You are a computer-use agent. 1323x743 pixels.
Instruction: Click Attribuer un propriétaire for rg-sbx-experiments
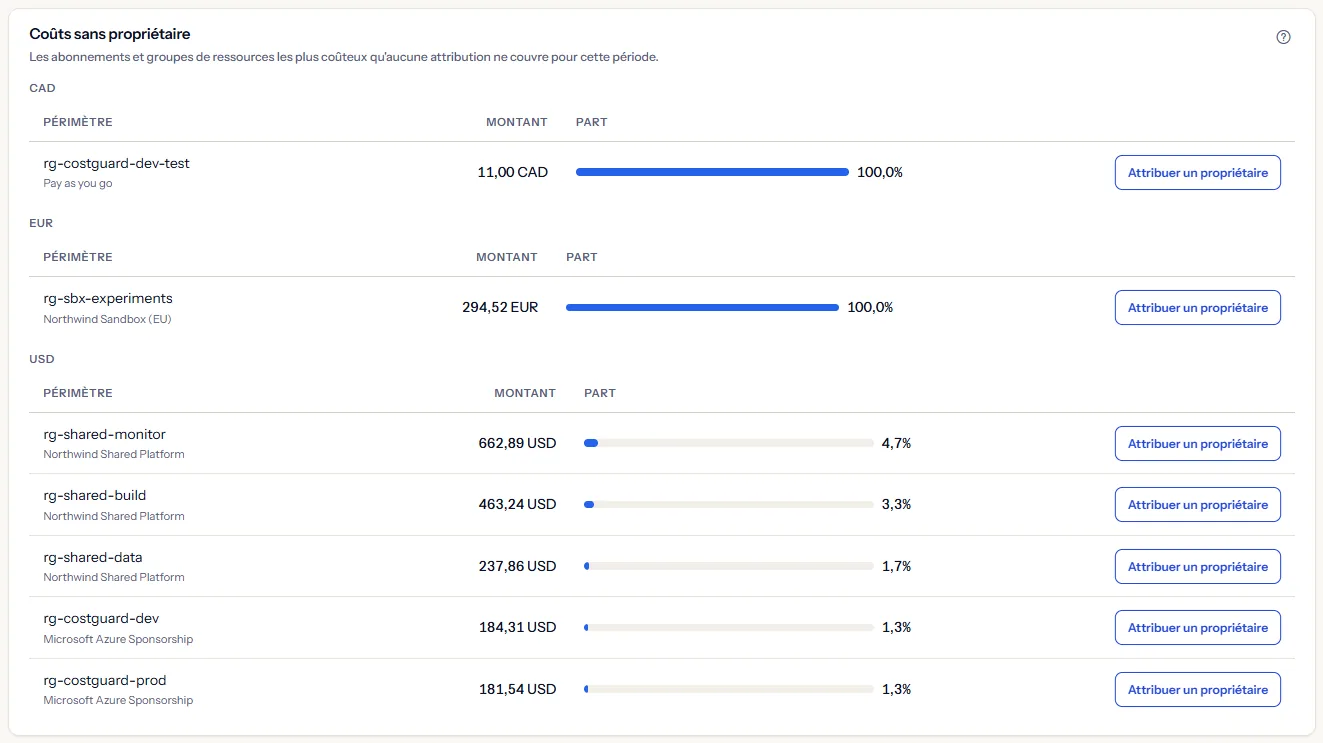pos(1197,307)
